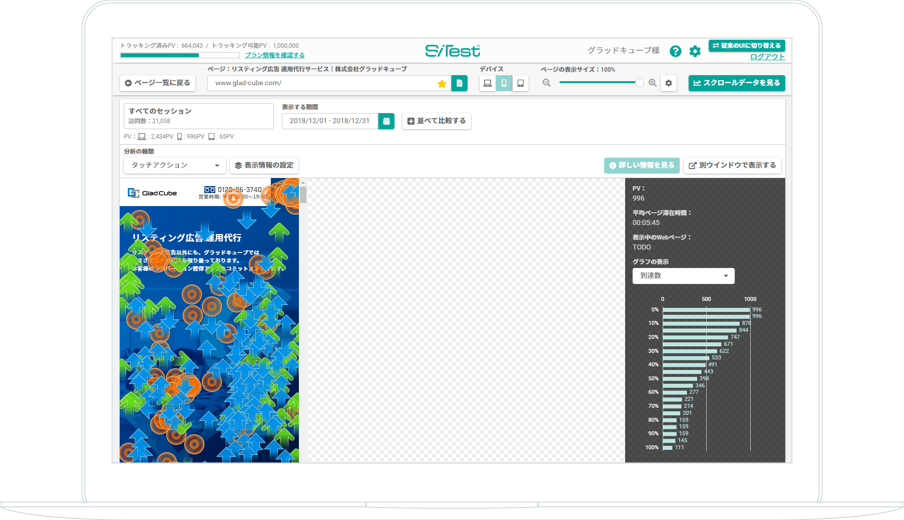Zoom in page display size icon
The height and width of the screenshot is (520, 904).
653,83
